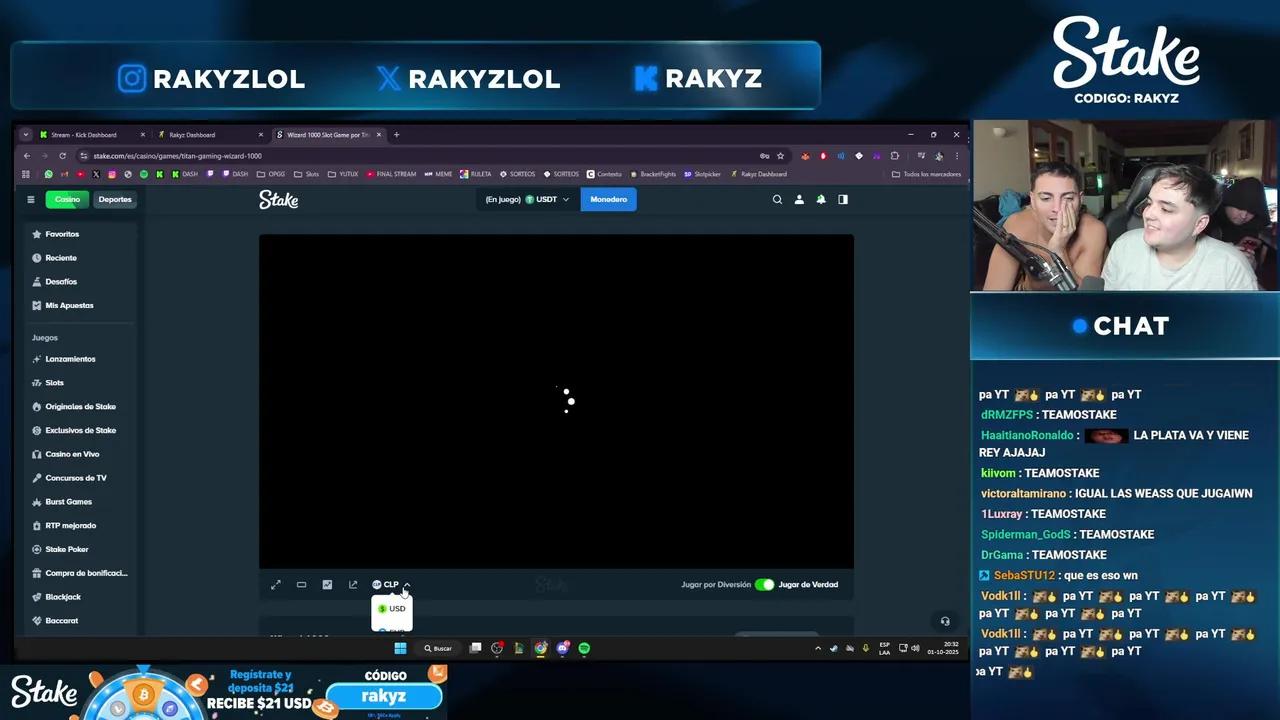This screenshot has width=1280, height=720.
Task: Show hidden system tray icons chevron
Action: click(x=818, y=648)
